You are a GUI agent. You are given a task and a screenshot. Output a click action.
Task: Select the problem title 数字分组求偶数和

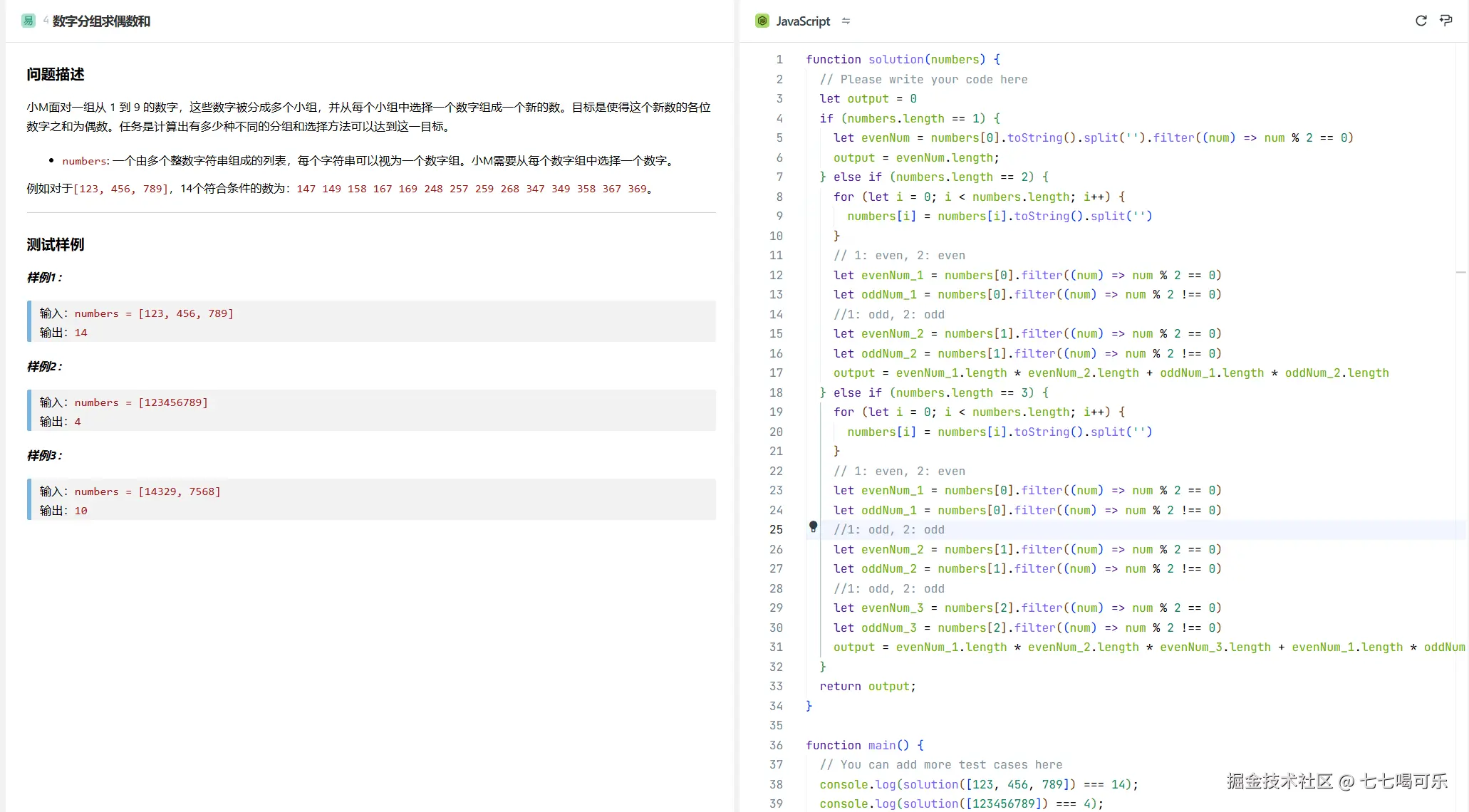(101, 21)
